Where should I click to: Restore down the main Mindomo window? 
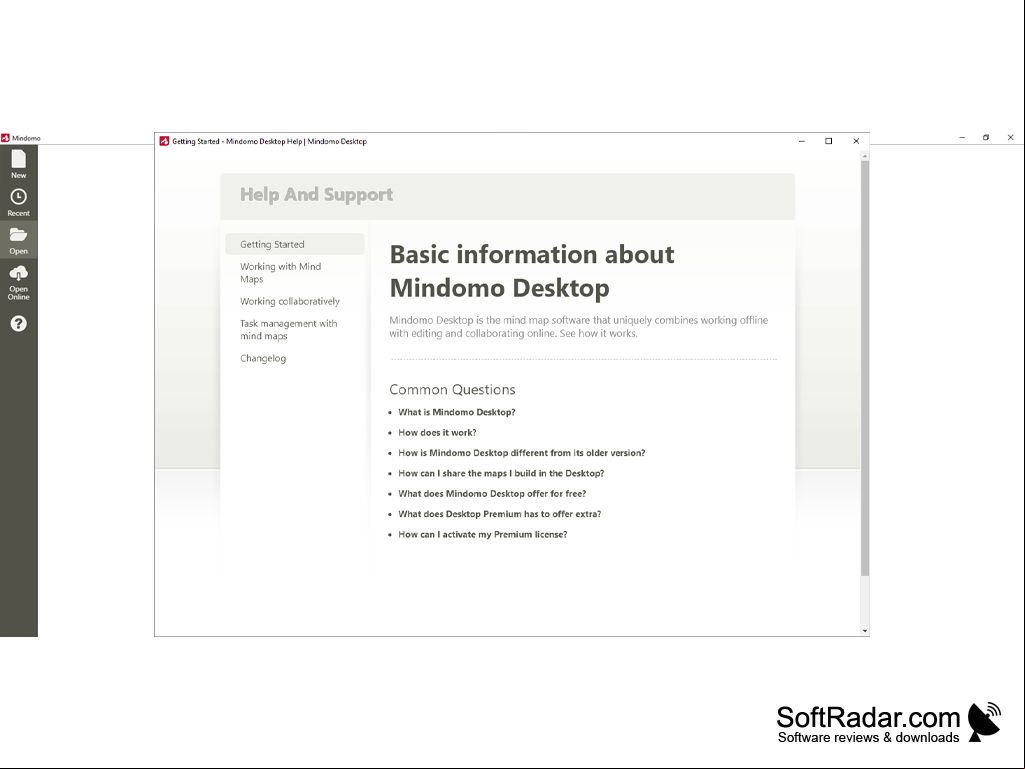(986, 137)
